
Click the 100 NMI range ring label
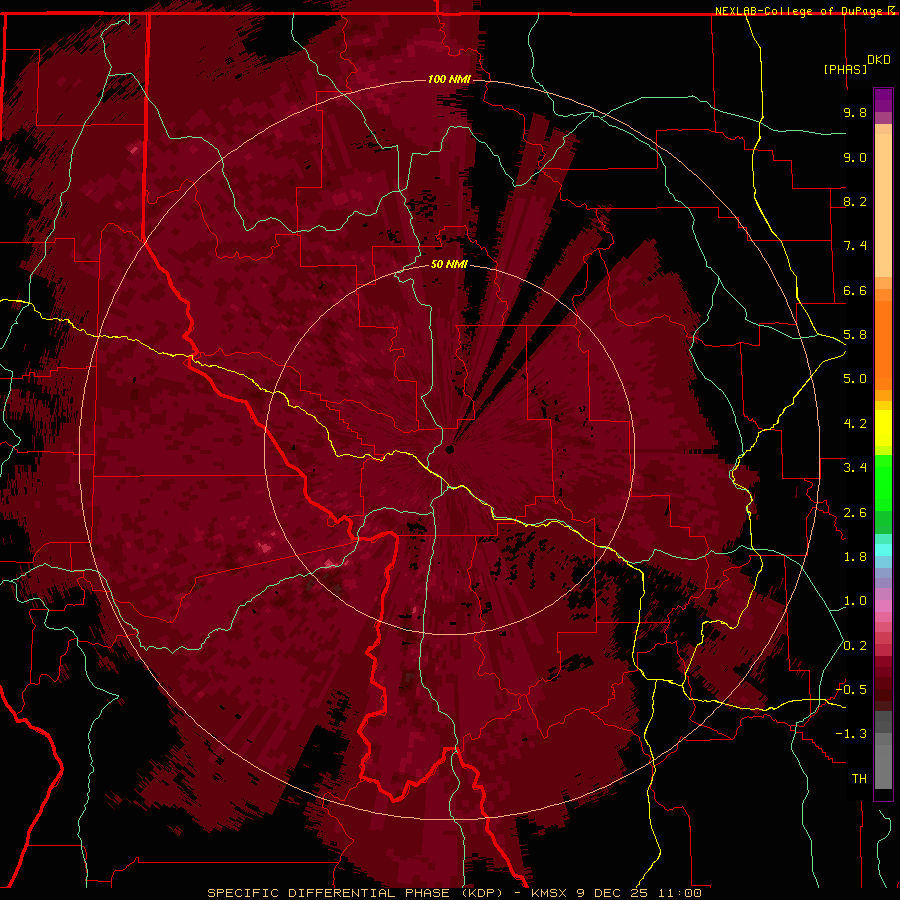[x=449, y=79]
